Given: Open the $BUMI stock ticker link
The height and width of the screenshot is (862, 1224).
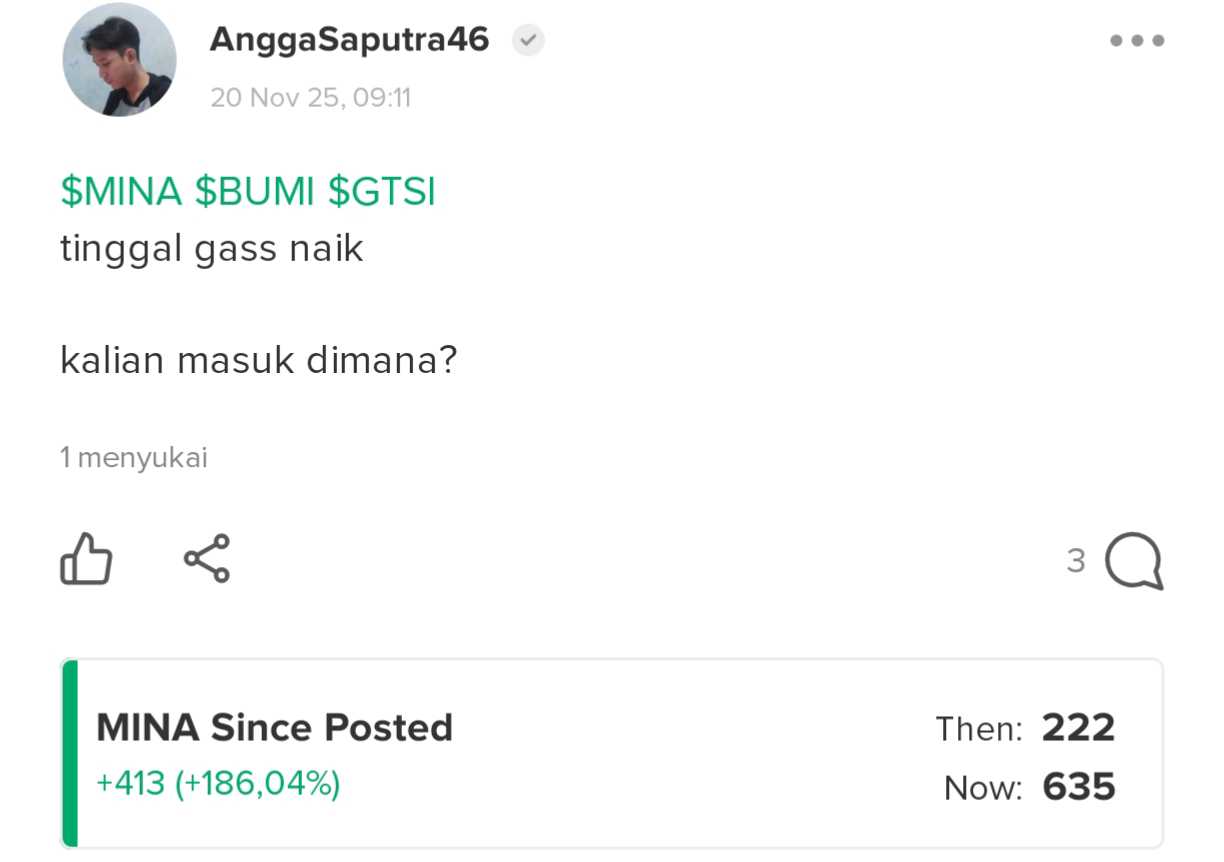Looking at the screenshot, I should click(x=254, y=192).
